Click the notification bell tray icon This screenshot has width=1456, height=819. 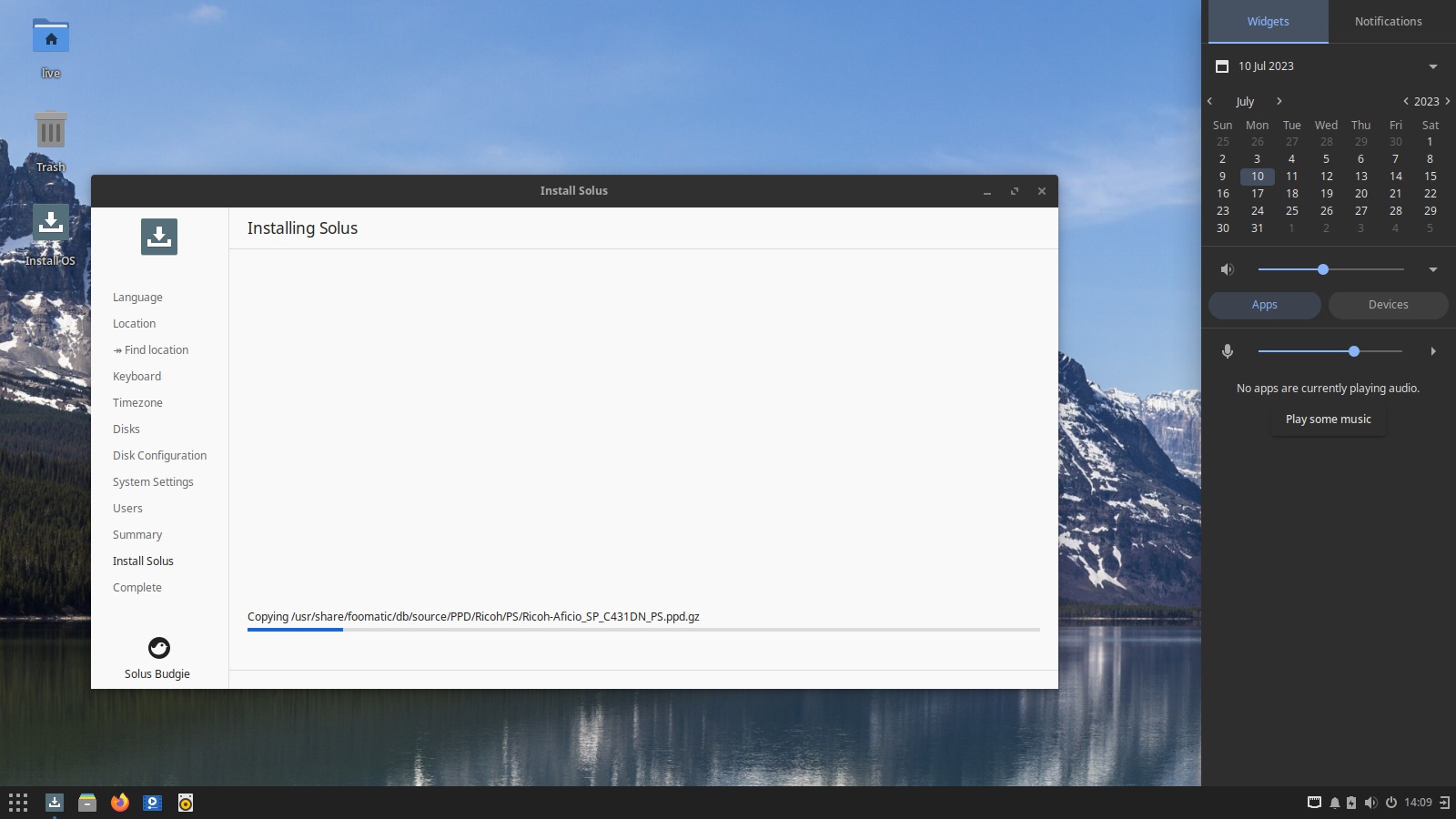click(x=1335, y=803)
